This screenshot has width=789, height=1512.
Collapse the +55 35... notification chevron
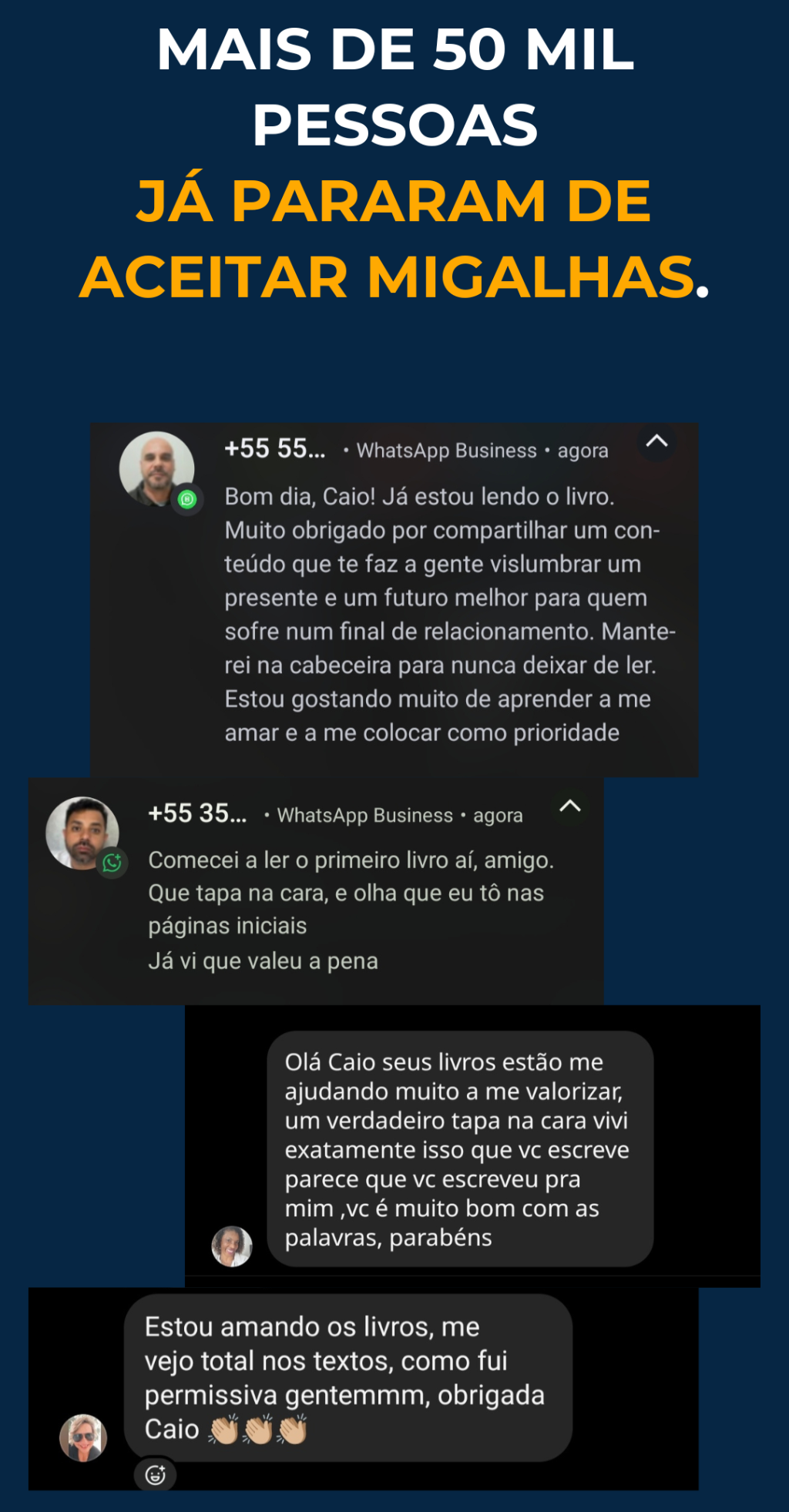(x=570, y=806)
